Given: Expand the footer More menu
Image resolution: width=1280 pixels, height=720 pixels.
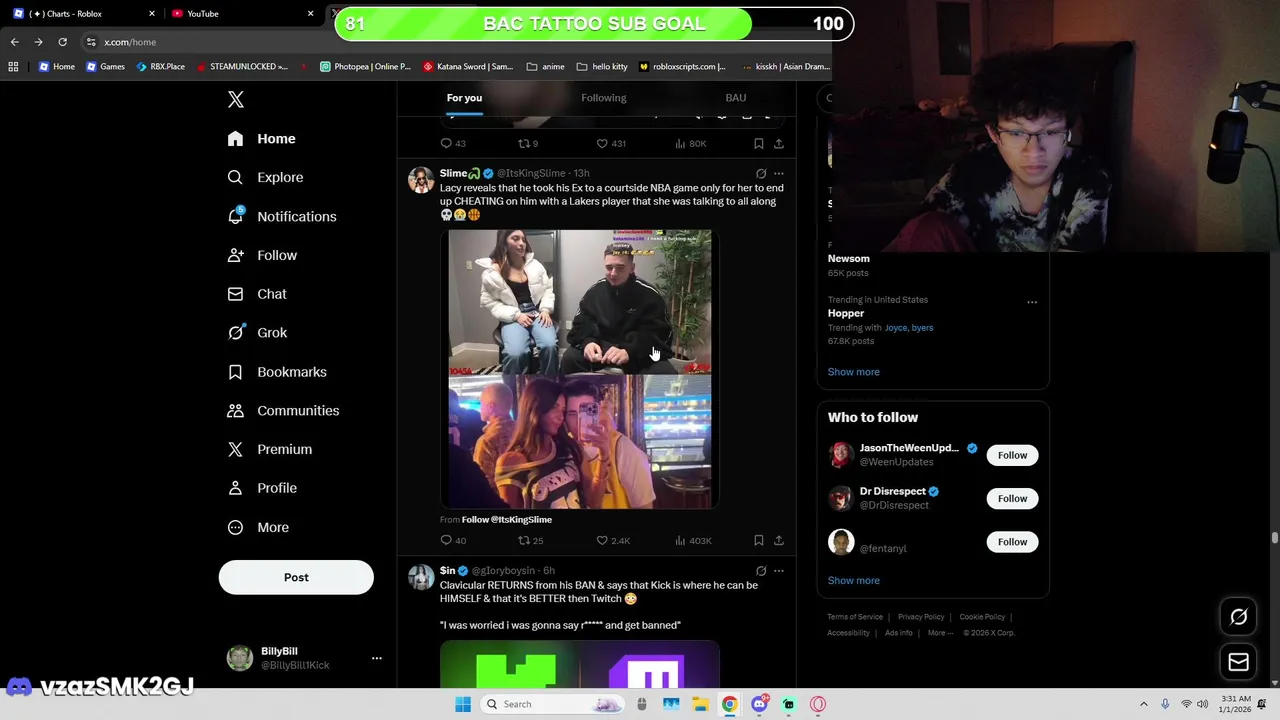Looking at the screenshot, I should click(940, 633).
